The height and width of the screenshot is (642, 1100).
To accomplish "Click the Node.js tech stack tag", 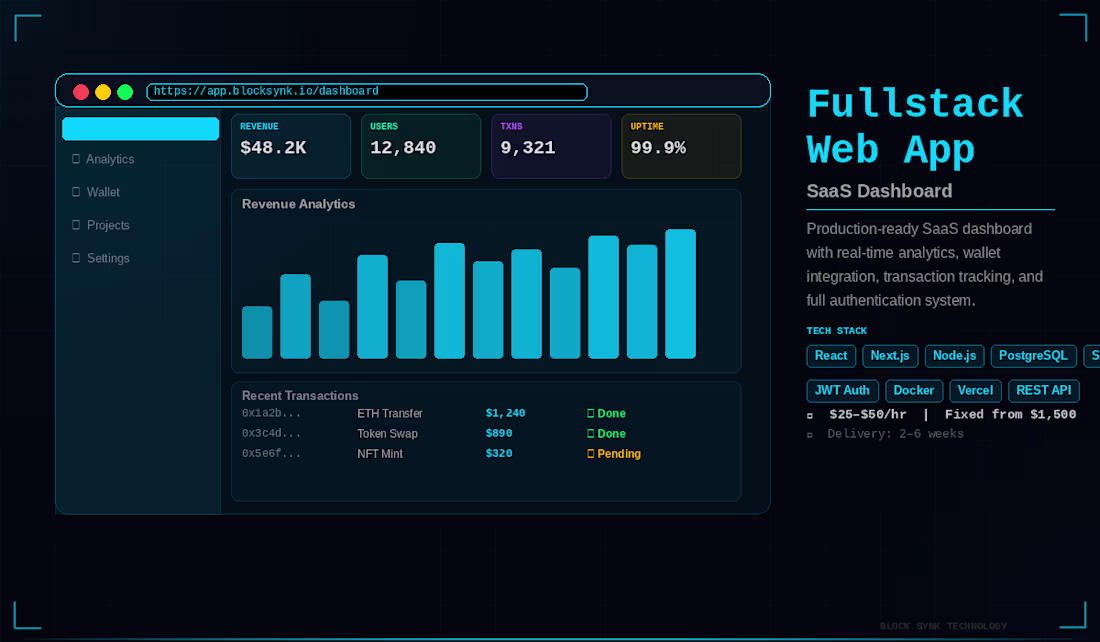I will 955,356.
